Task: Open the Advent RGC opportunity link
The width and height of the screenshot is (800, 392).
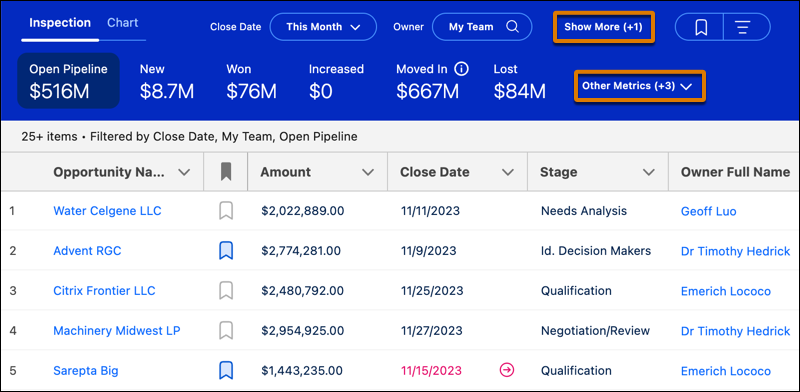Action: pyautogui.click(x=87, y=251)
